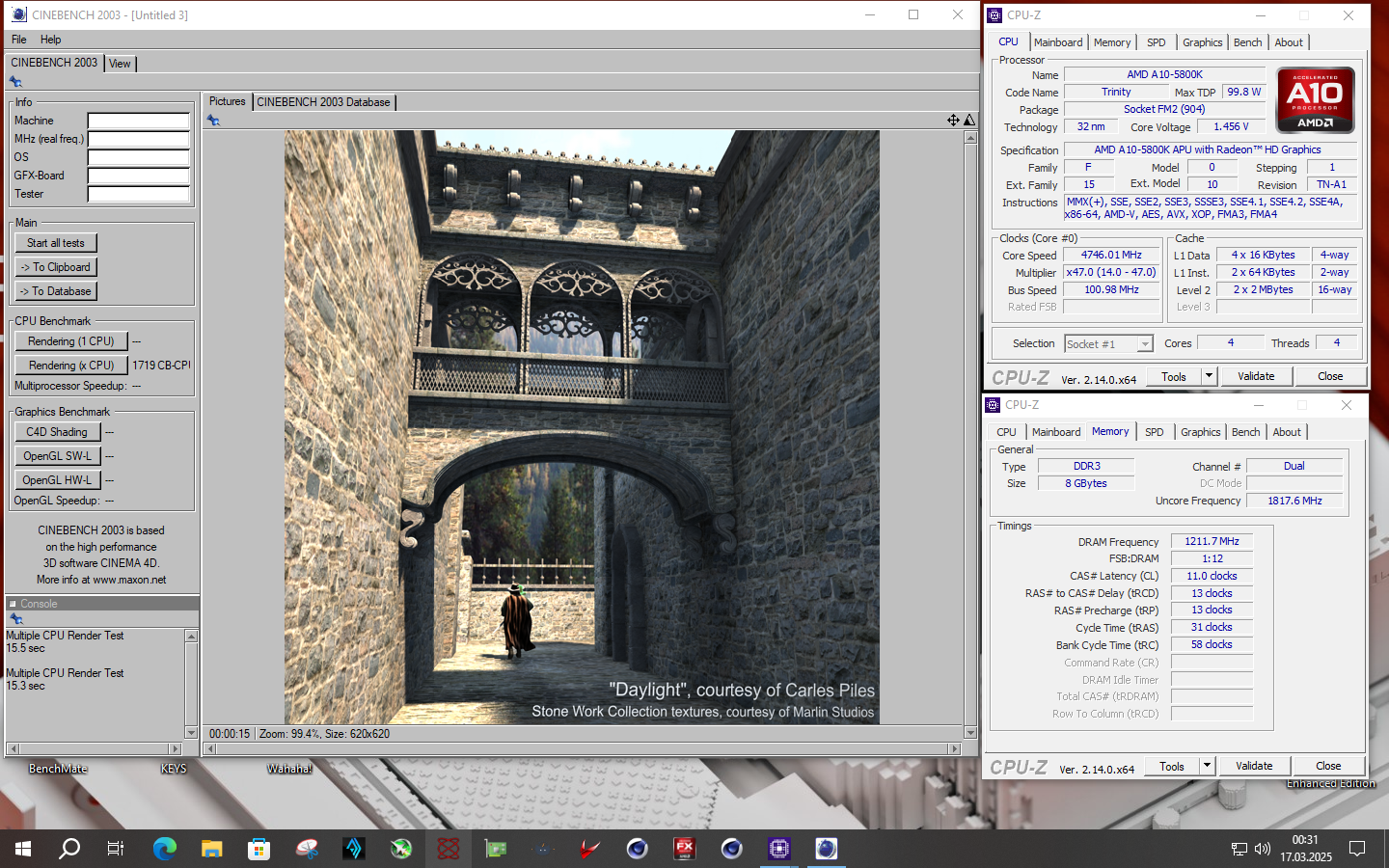1389x868 pixels.
Task: Open Microsoft Store from the taskbar
Action: point(259,849)
